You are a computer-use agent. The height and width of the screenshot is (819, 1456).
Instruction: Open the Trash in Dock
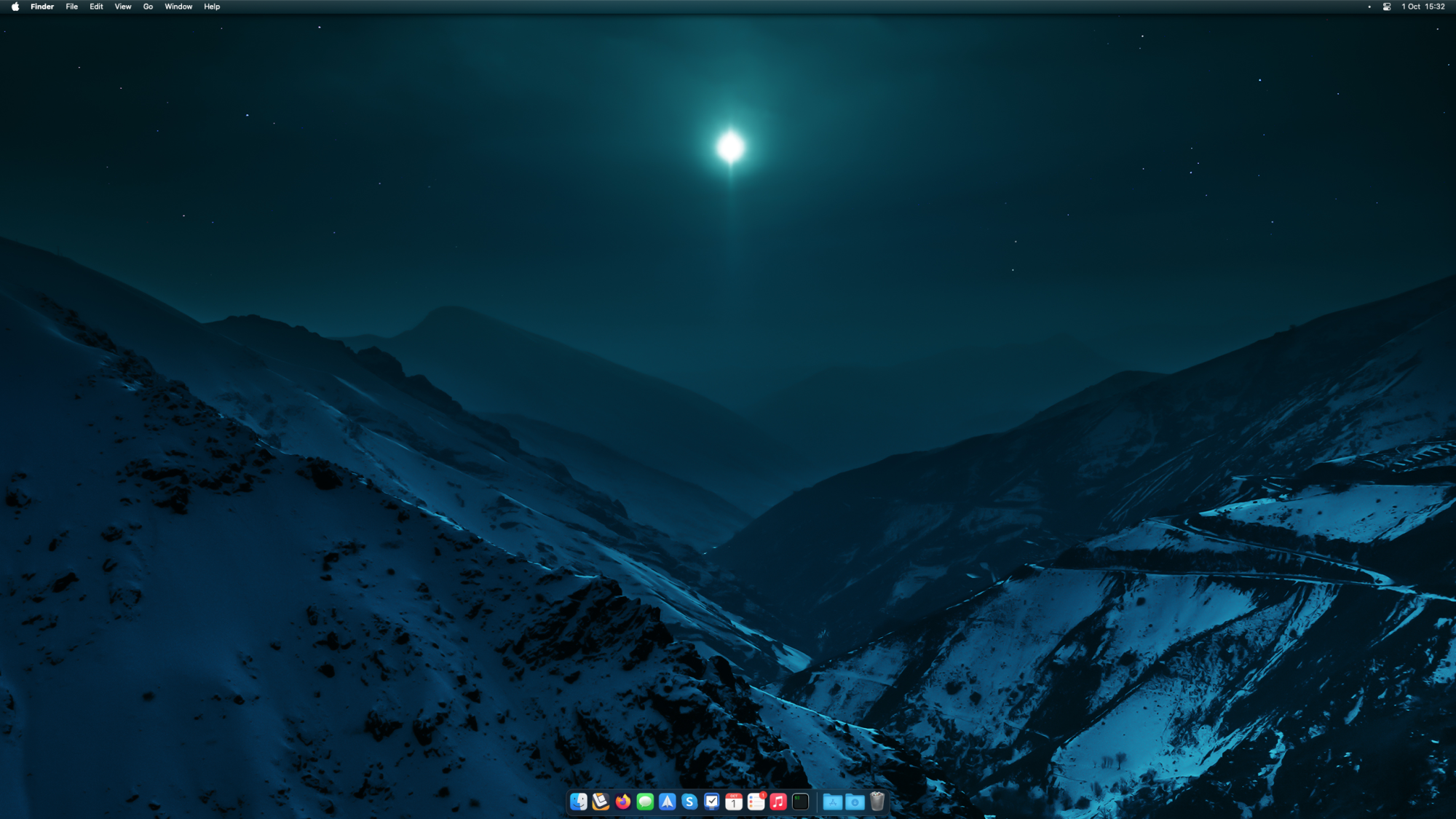click(x=877, y=802)
